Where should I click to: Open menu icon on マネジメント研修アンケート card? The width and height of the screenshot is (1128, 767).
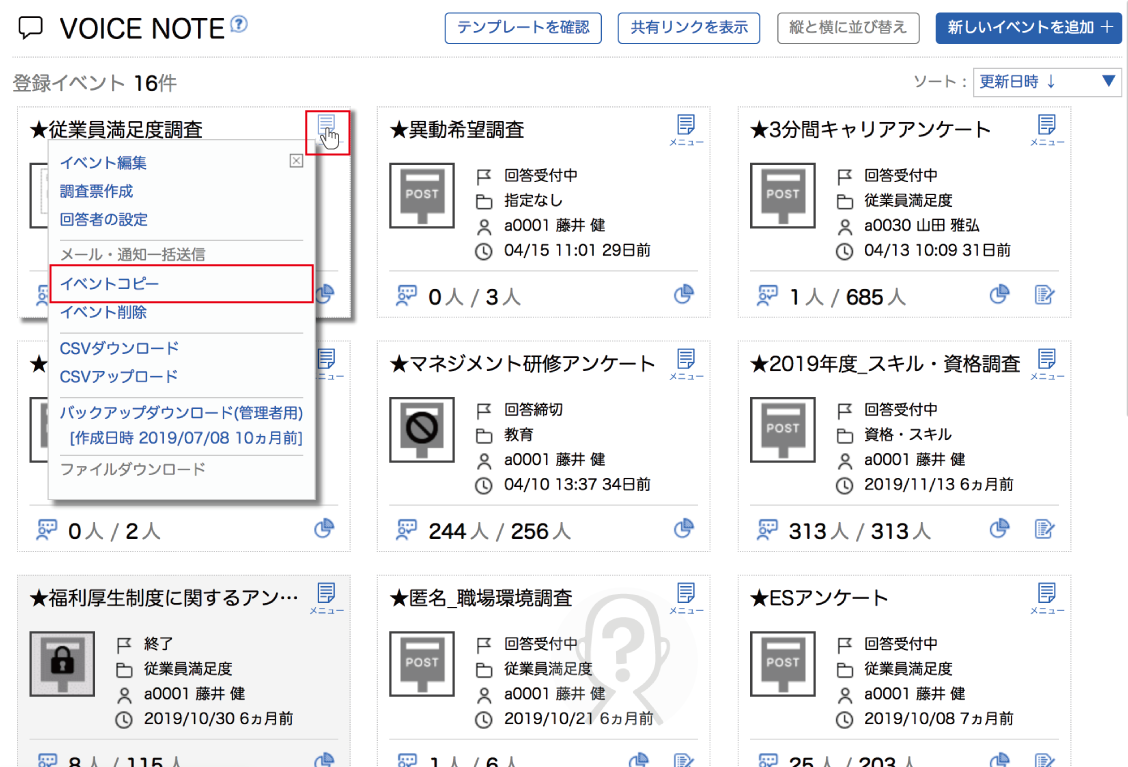click(686, 361)
